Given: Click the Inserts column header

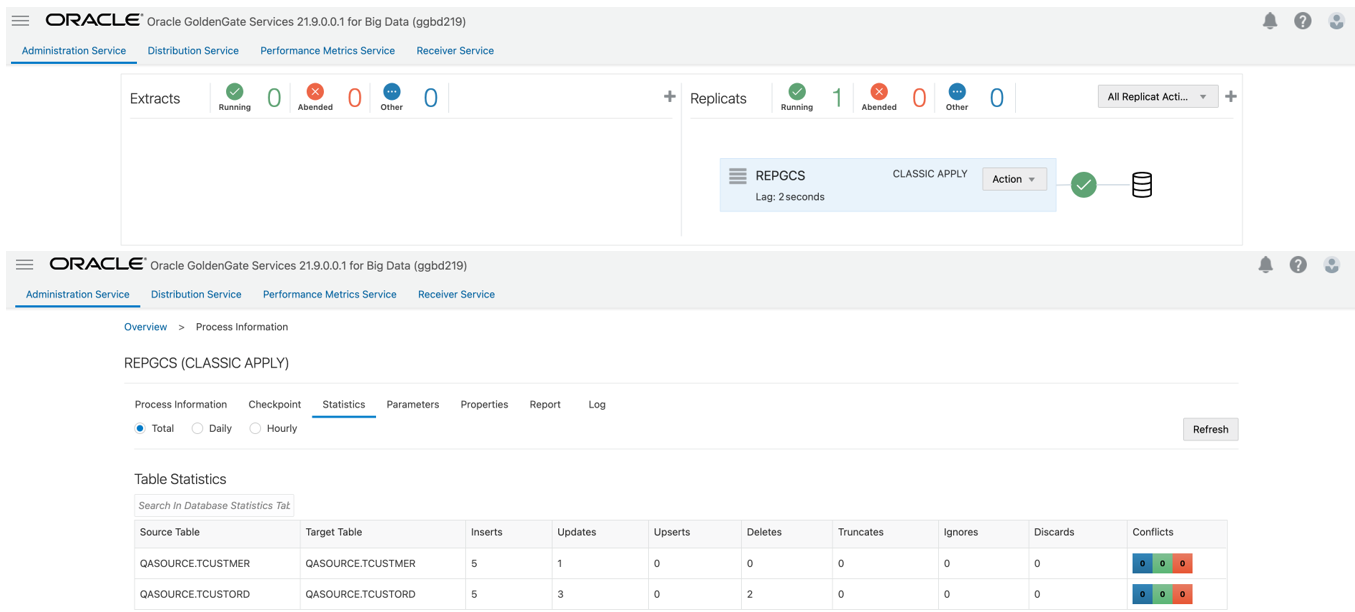Looking at the screenshot, I should pyautogui.click(x=508, y=532).
